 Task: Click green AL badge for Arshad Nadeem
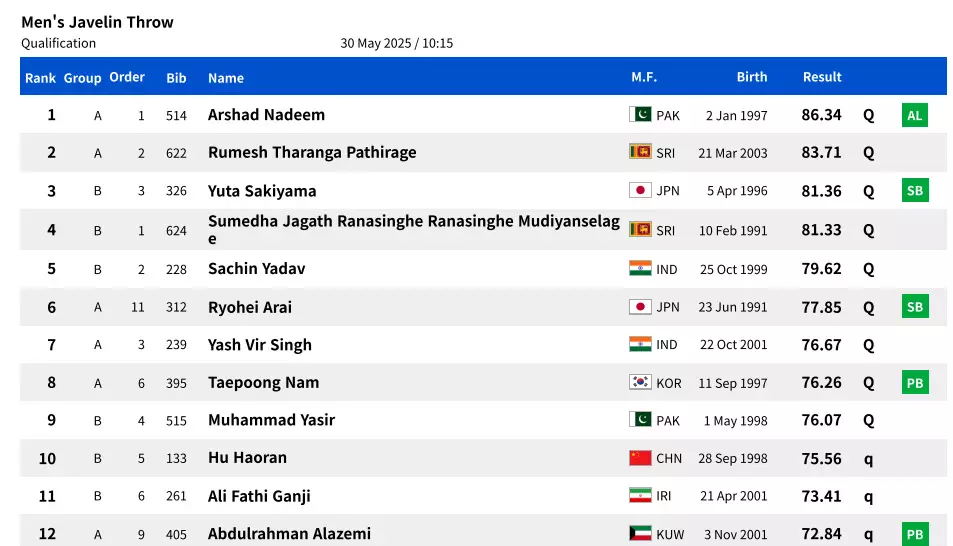(x=914, y=115)
